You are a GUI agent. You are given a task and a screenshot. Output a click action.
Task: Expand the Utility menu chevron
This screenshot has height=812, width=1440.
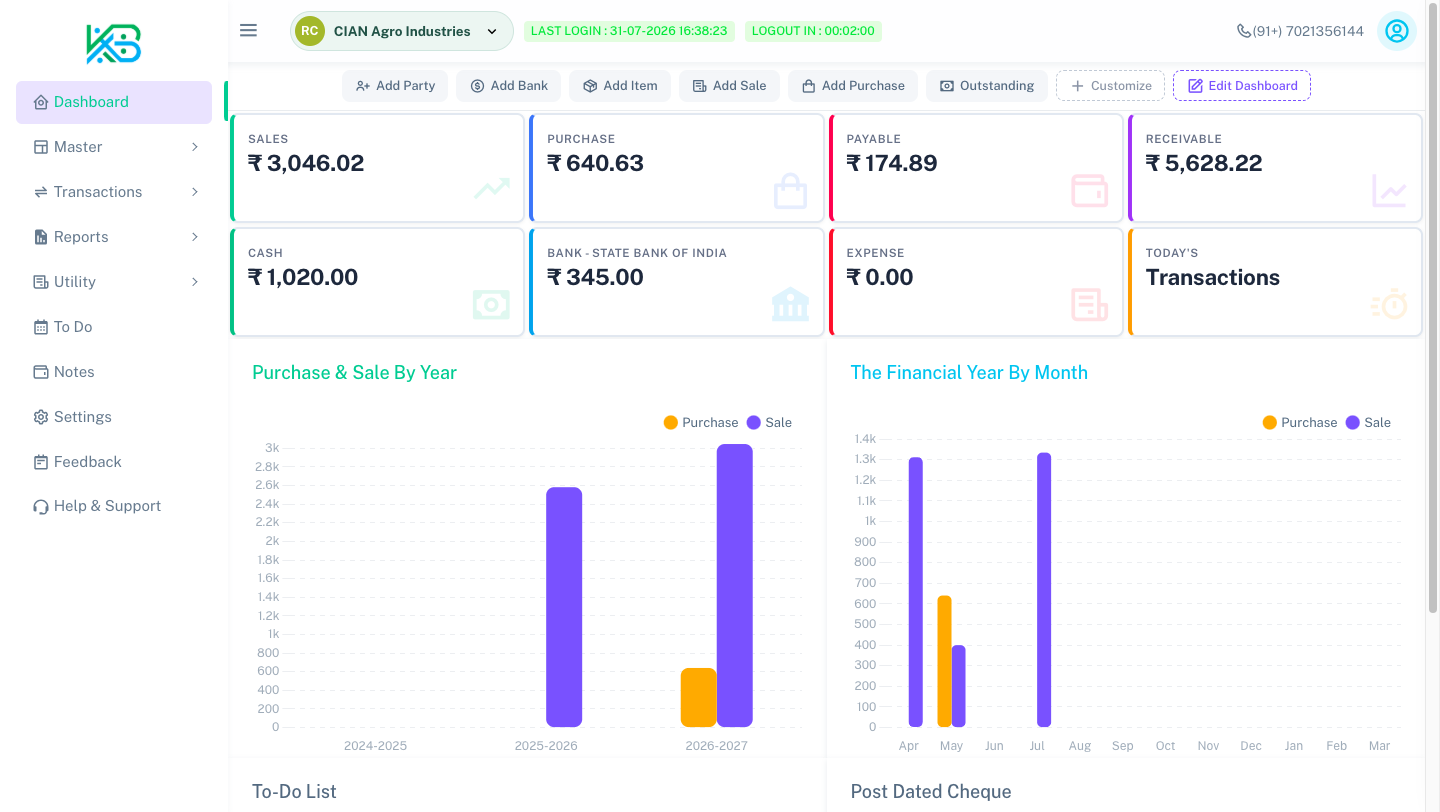point(194,282)
